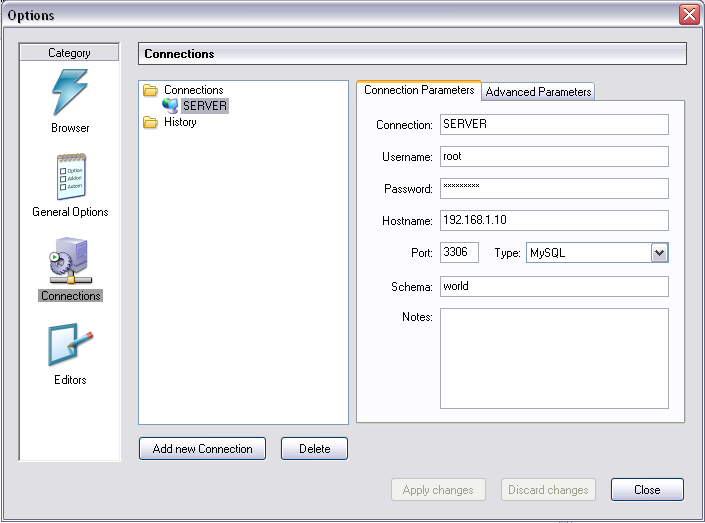Click the Close button at bottom
Screen dimensions: 705x523
tap(647, 490)
